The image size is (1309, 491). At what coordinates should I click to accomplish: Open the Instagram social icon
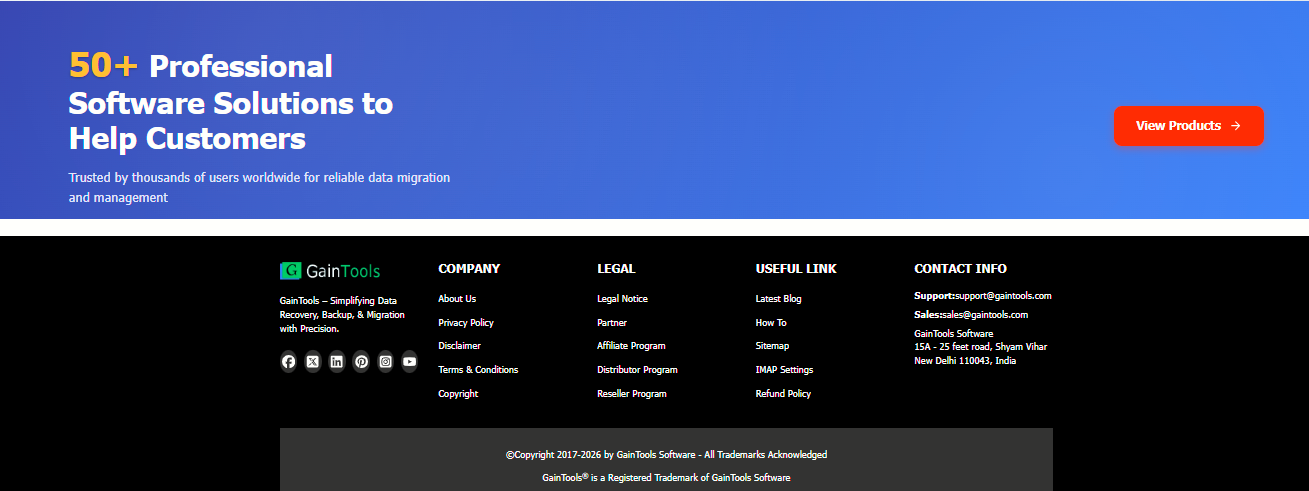pos(385,362)
